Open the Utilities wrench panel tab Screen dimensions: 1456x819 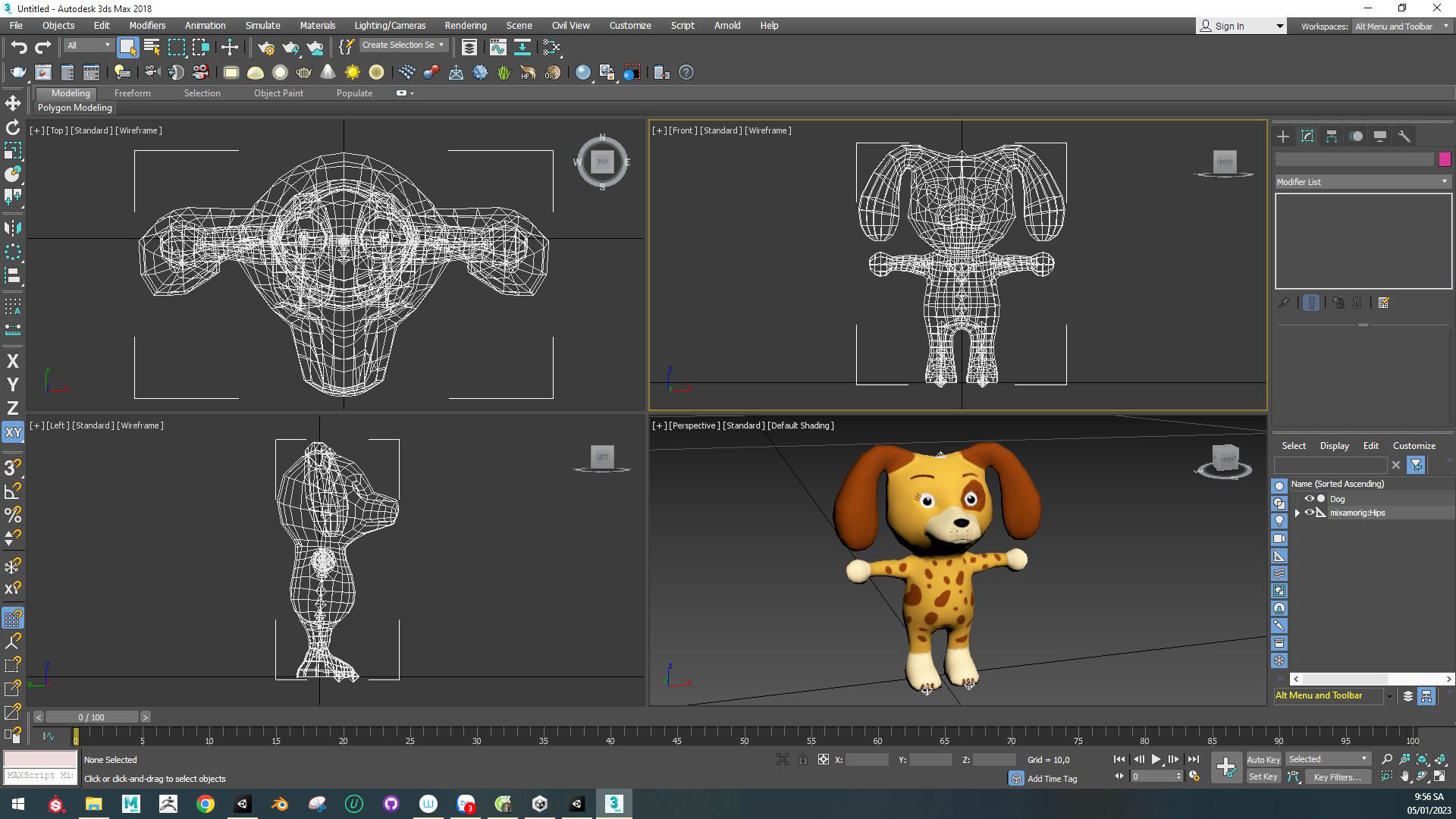[1404, 136]
